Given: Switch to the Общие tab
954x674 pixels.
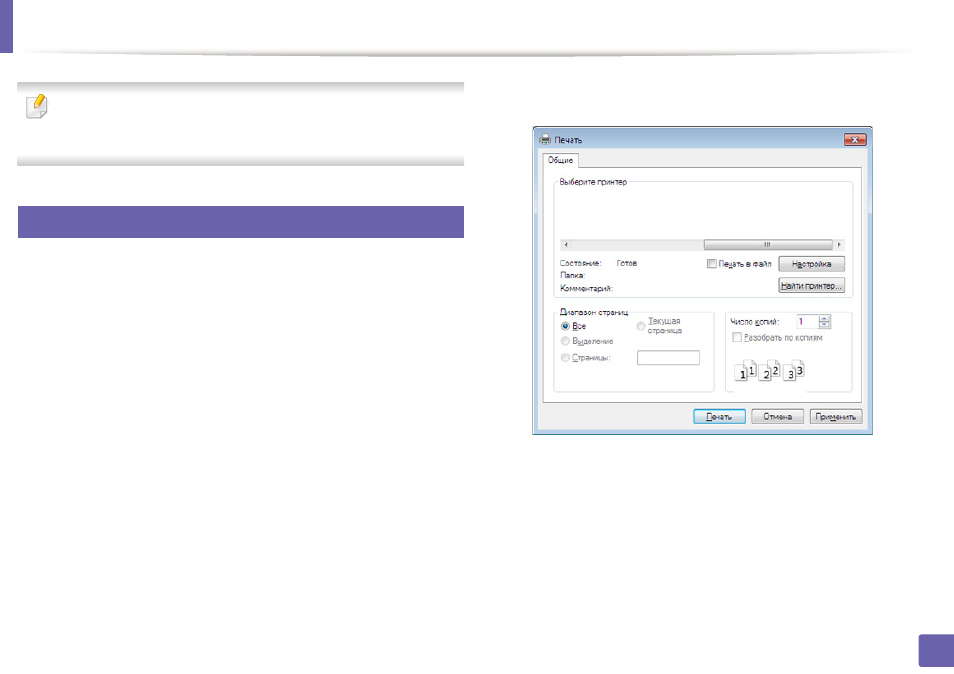Looking at the screenshot, I should [560, 160].
